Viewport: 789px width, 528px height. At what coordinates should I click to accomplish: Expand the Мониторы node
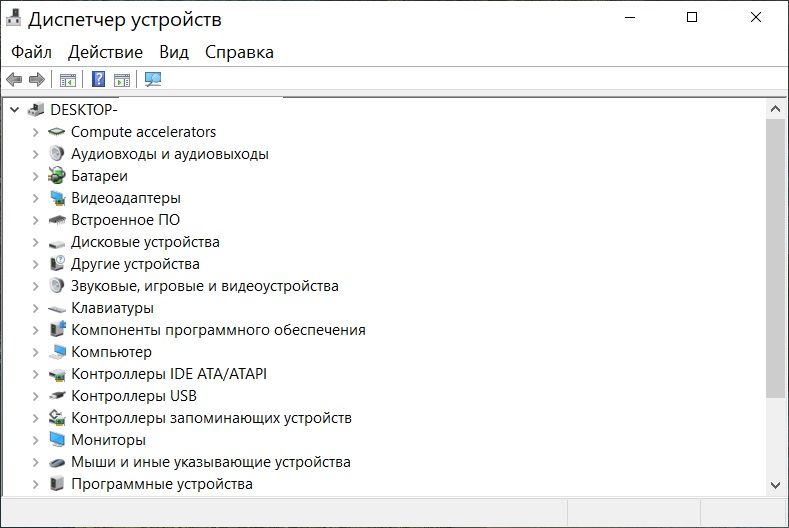tap(35, 440)
